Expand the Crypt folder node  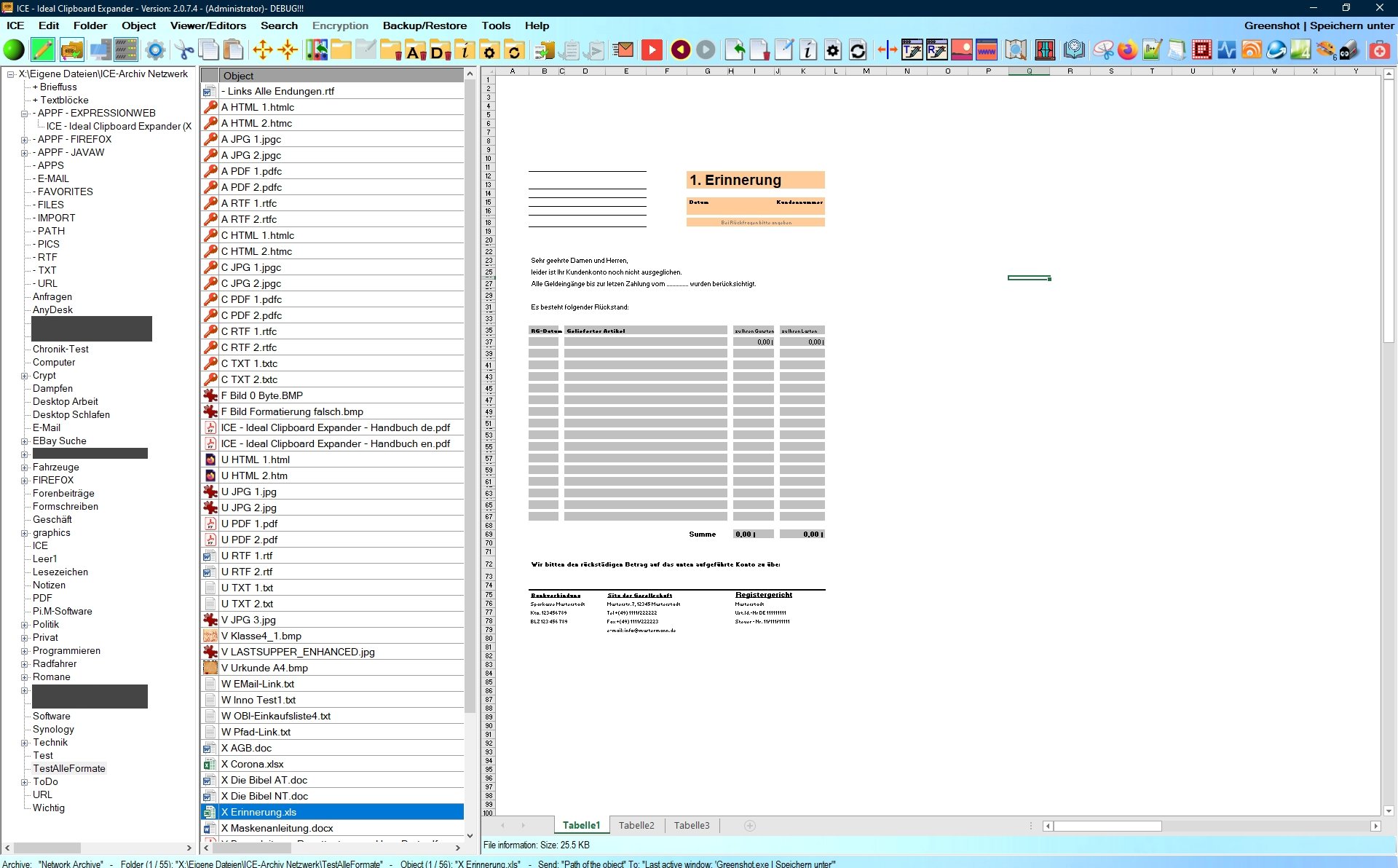(x=24, y=376)
